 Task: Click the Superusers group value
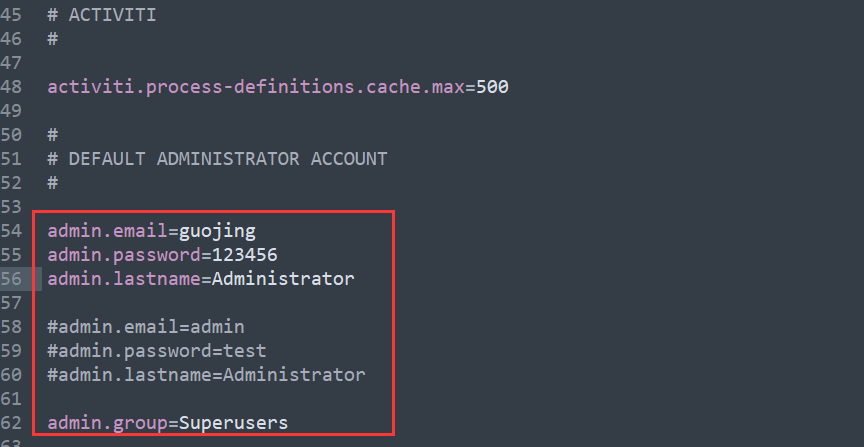(x=234, y=423)
